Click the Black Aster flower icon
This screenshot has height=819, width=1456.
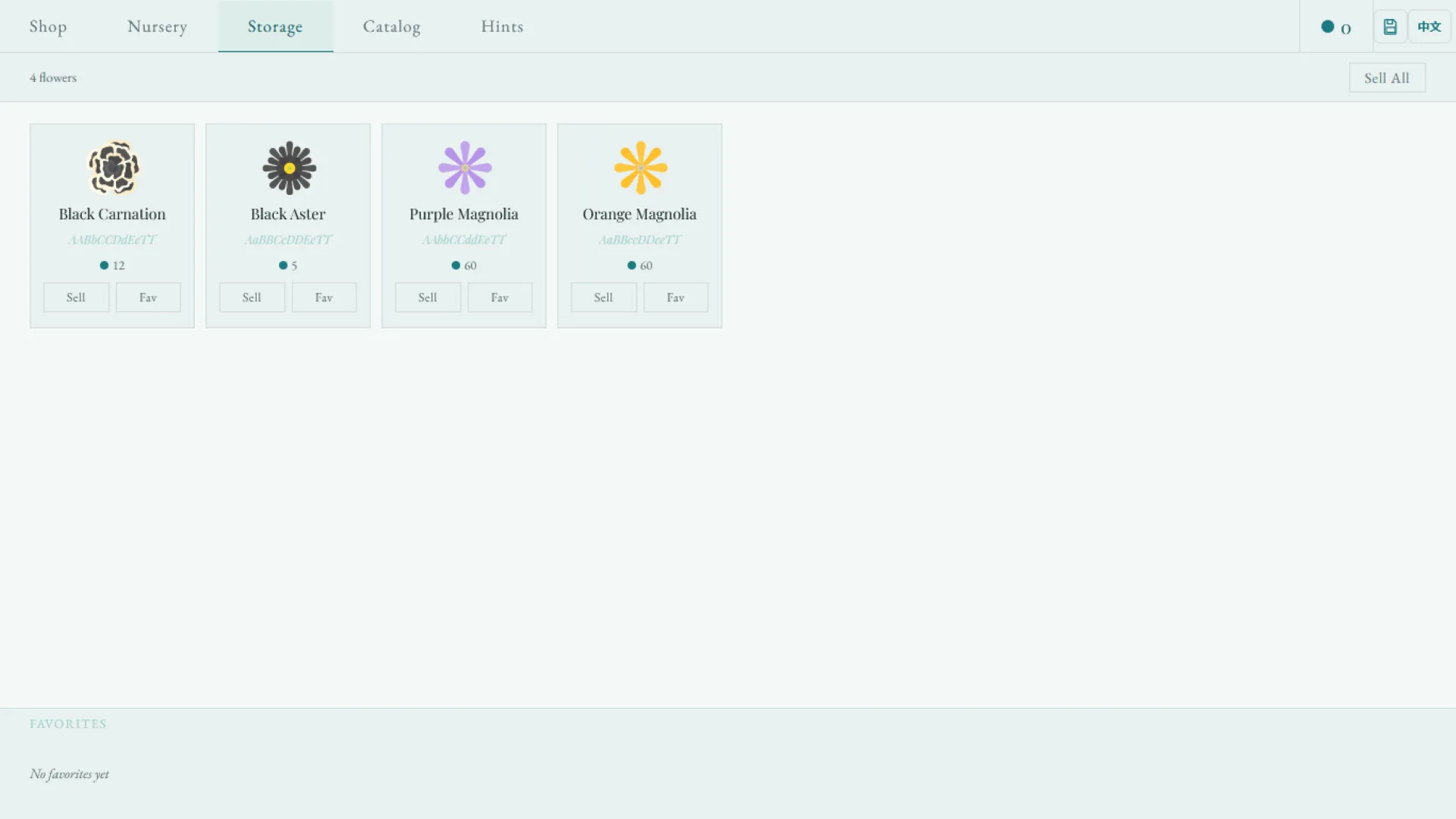click(289, 168)
